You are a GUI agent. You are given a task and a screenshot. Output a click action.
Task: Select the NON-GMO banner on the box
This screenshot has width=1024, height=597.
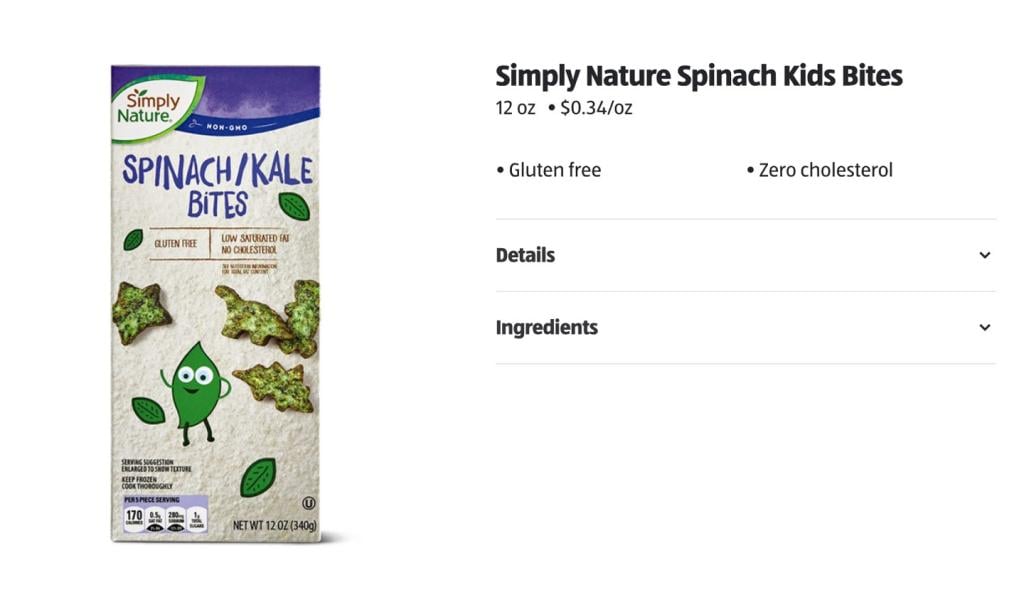coord(229,127)
